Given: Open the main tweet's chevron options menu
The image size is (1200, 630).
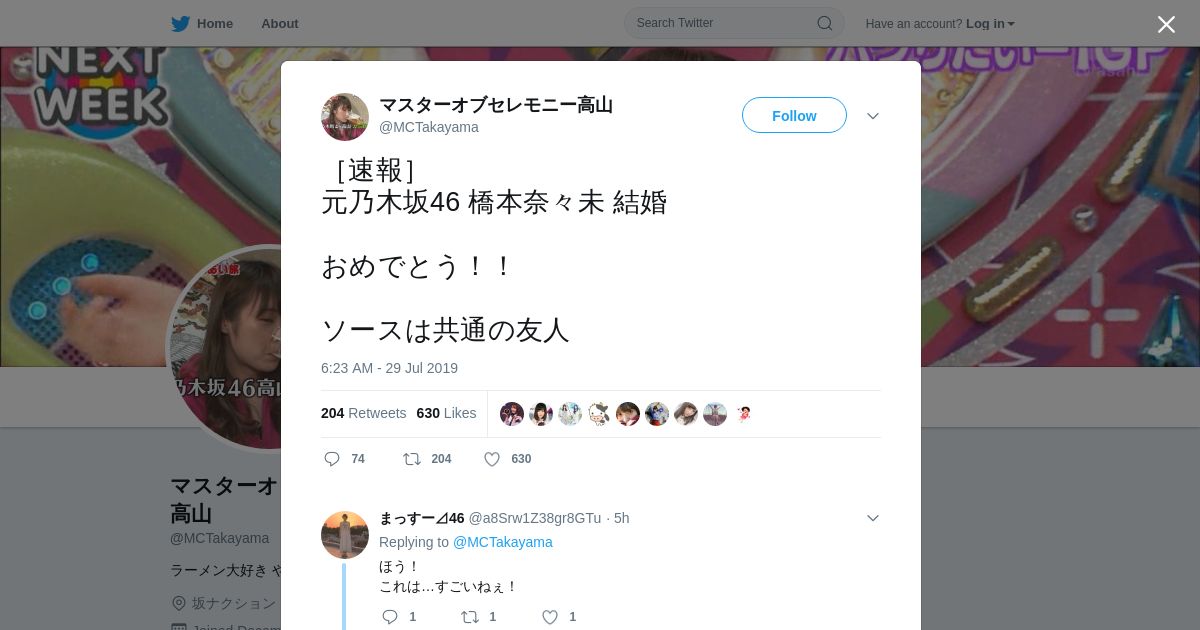Looking at the screenshot, I should (x=873, y=116).
